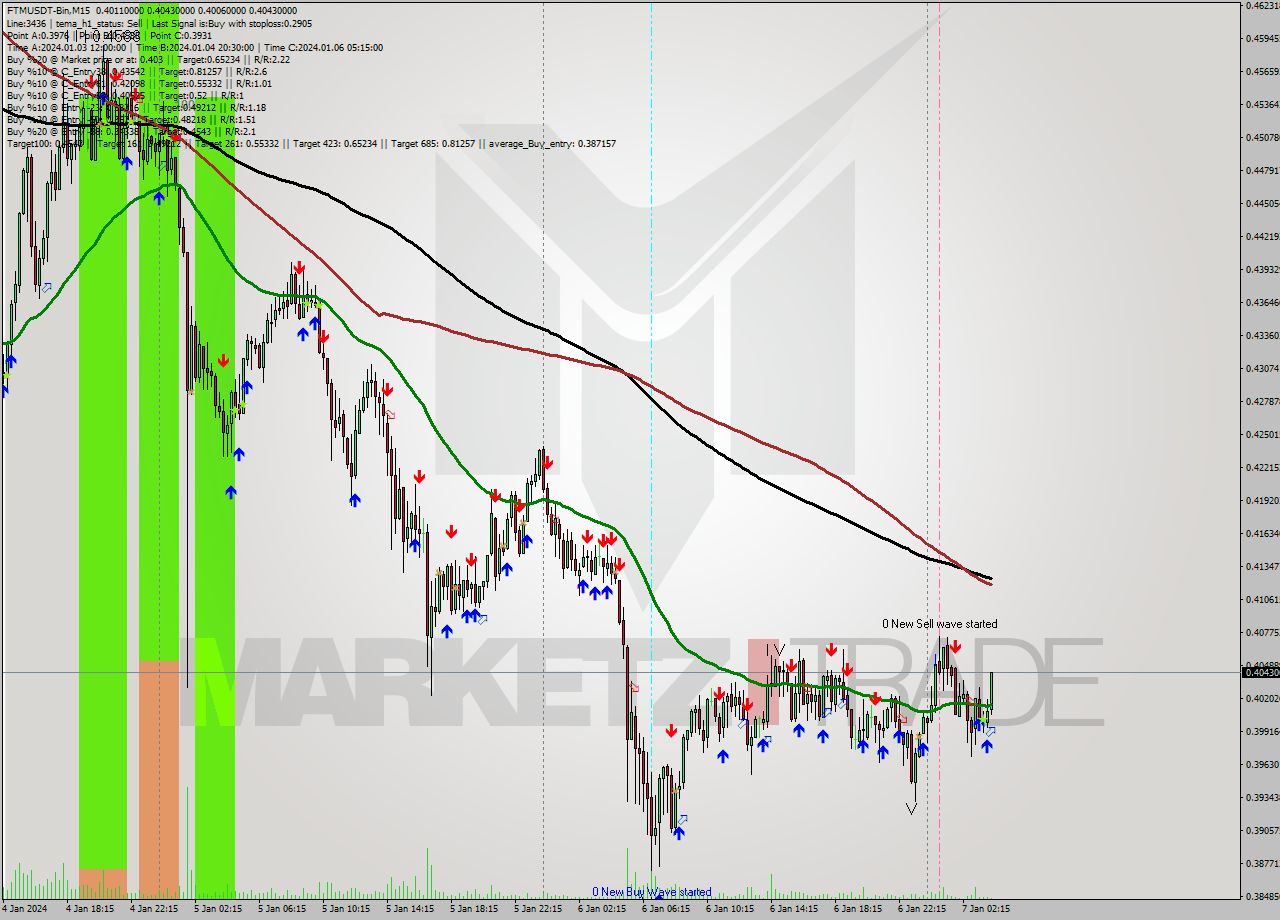Click the '6 Jan 22:15' time axis label

coord(922,909)
